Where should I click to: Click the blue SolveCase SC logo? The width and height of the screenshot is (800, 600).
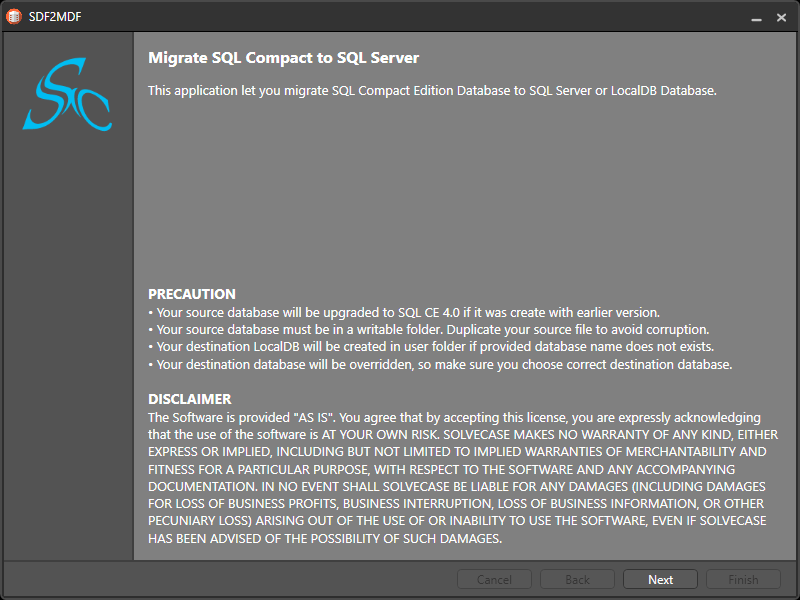pyautogui.click(x=67, y=94)
